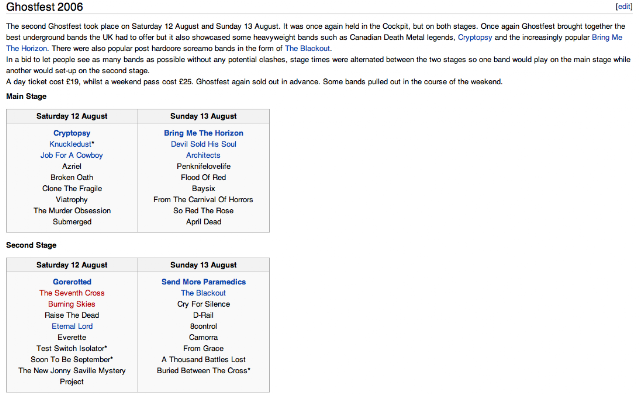
Task: Select The Murder Obsession text
Action: point(72,211)
